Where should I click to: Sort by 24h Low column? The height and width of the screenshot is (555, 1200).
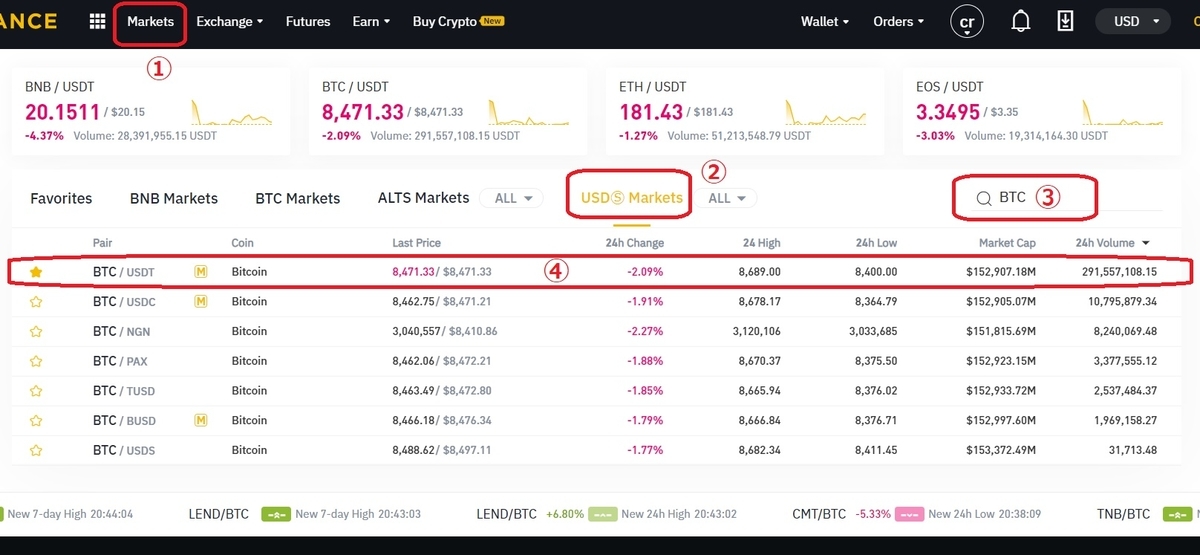coord(877,243)
